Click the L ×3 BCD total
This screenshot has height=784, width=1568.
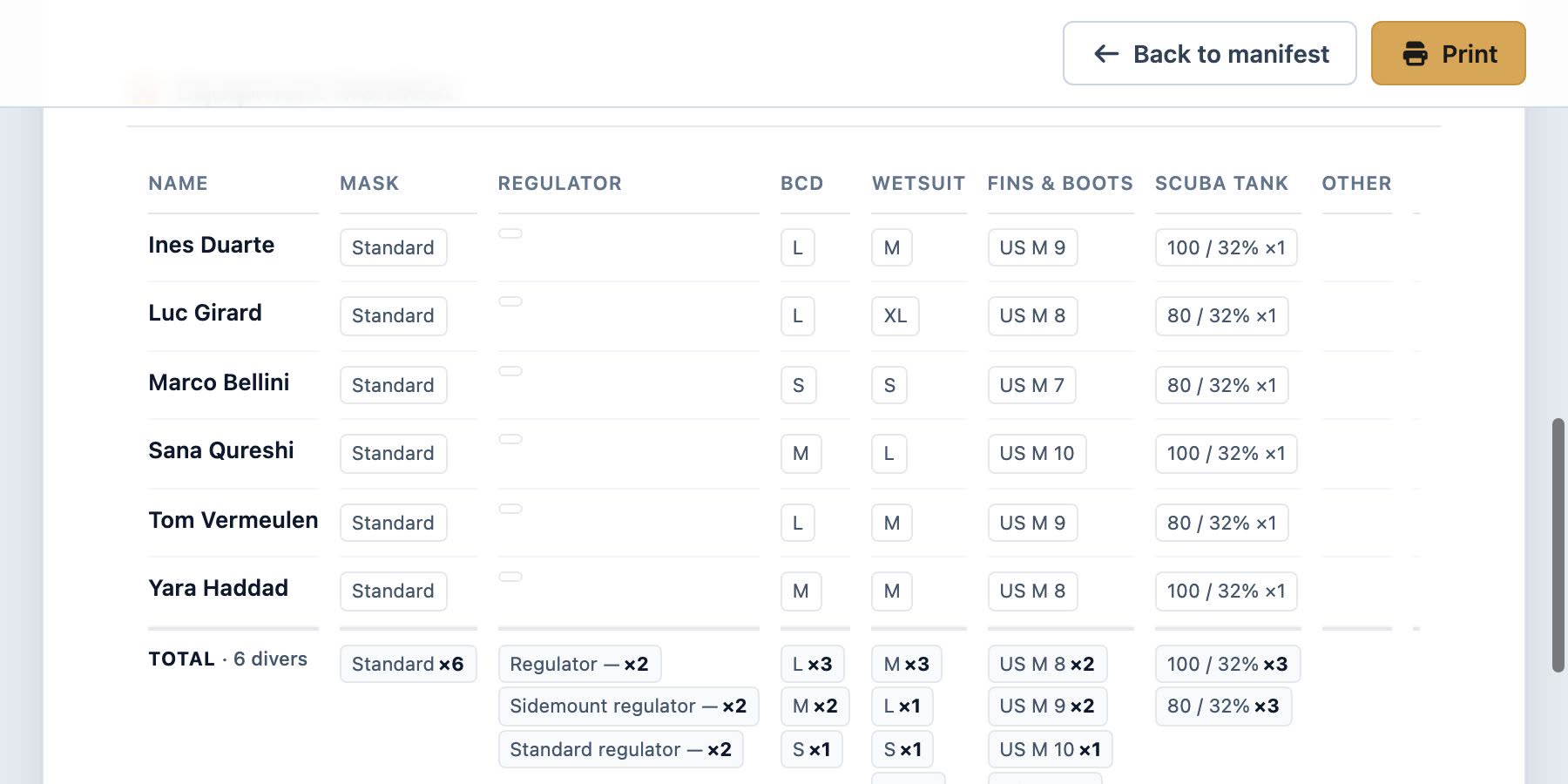812,664
